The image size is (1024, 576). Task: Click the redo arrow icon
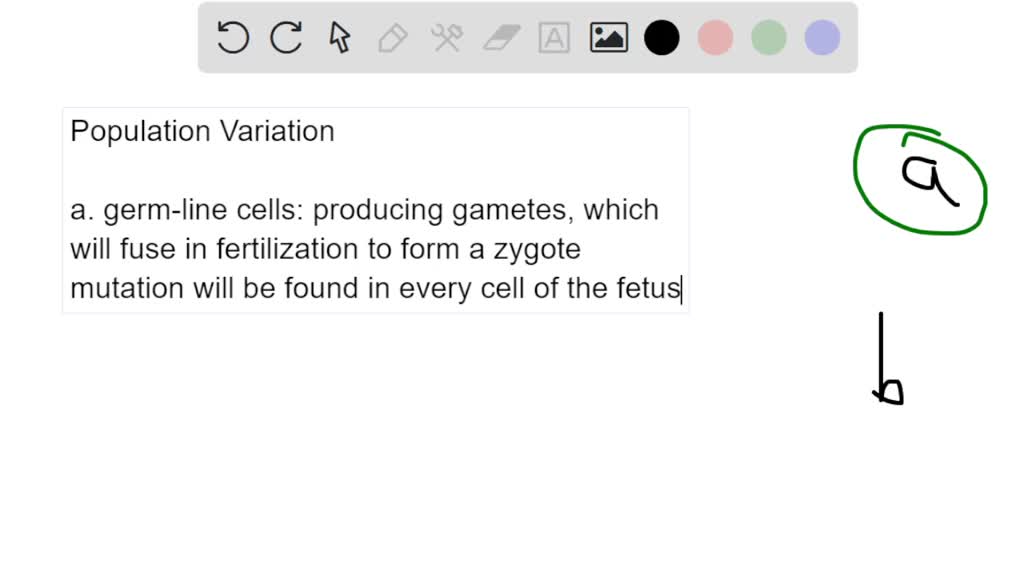[286, 37]
